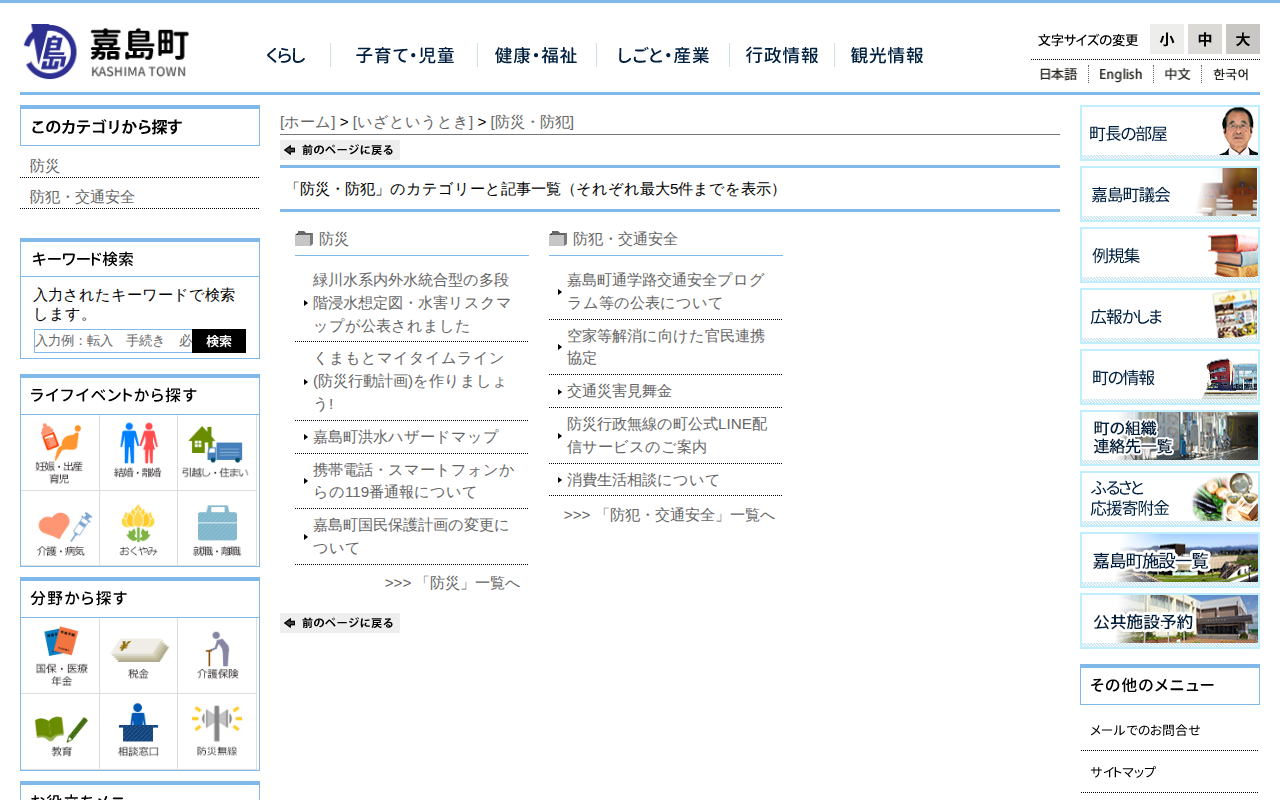
Task: Open the 観光情報 menu
Action: [887, 56]
